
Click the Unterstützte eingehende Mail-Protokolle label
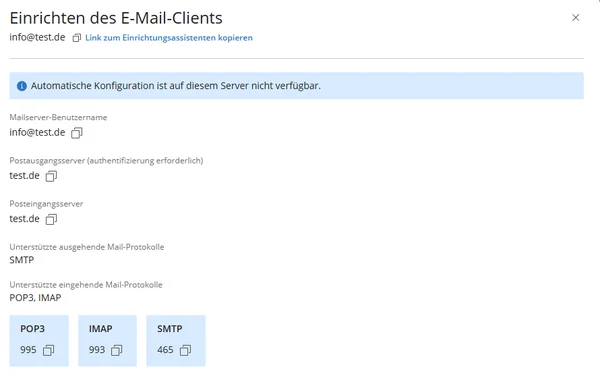(86, 285)
